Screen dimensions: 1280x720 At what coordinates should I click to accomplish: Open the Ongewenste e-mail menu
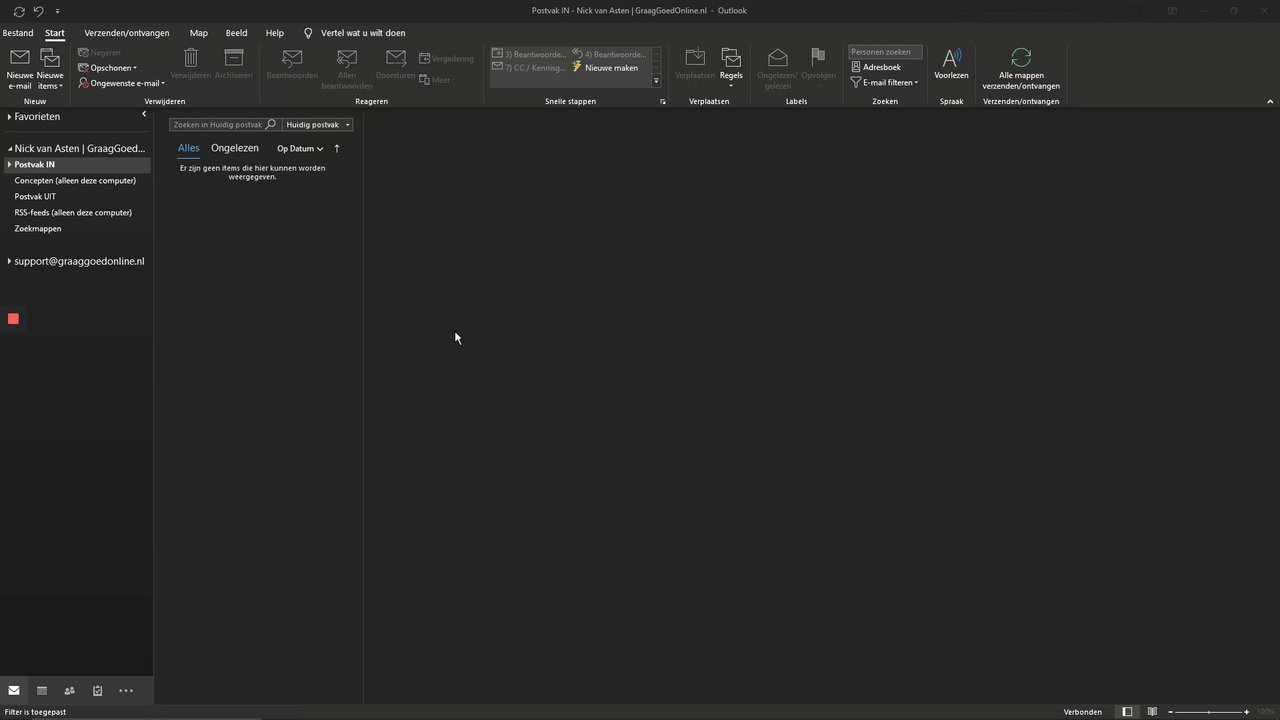point(121,83)
